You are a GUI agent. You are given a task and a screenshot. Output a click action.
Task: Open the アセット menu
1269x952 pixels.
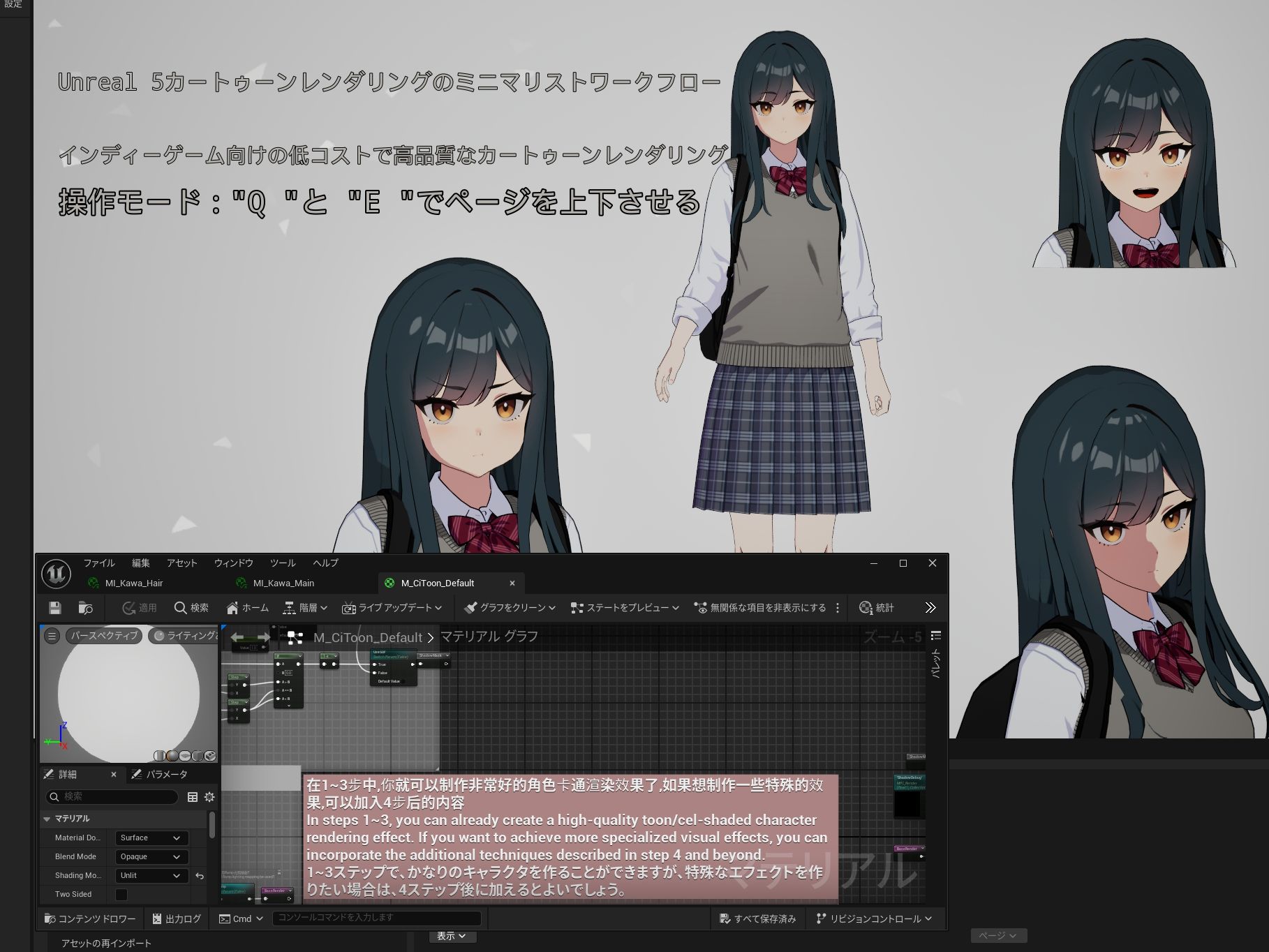(x=182, y=563)
